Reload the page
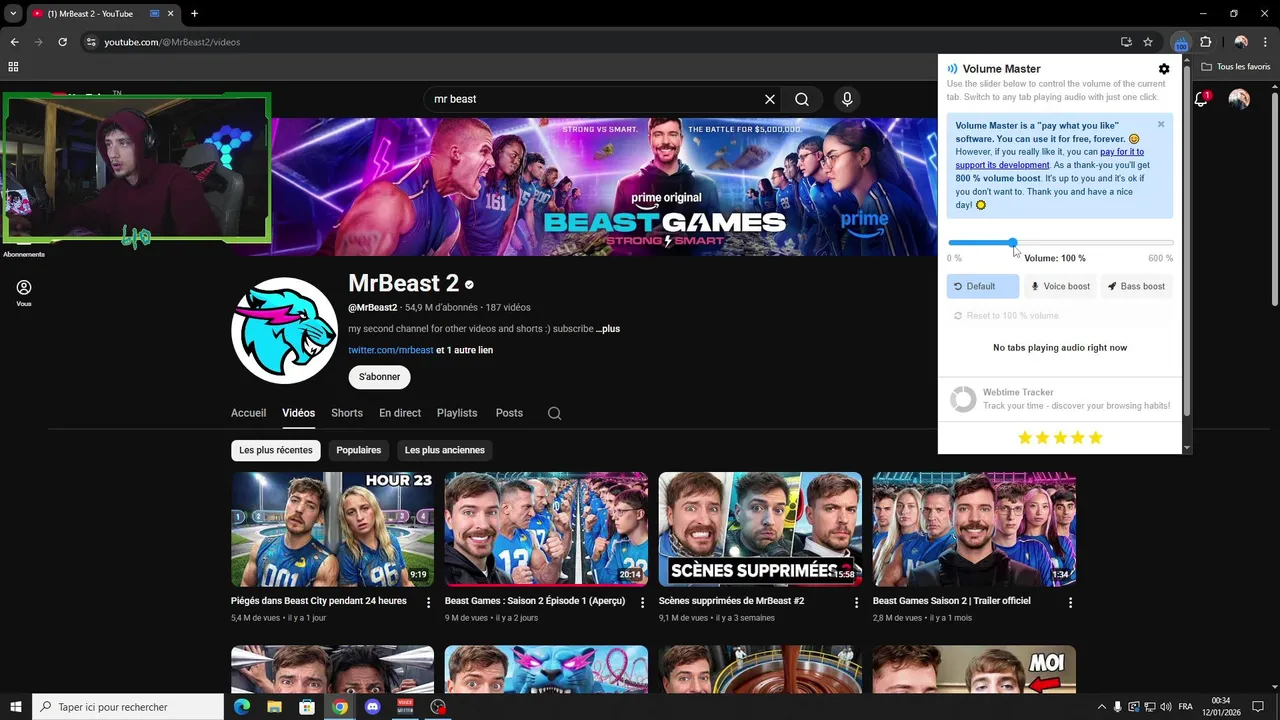This screenshot has height=720, width=1280. 62,42
